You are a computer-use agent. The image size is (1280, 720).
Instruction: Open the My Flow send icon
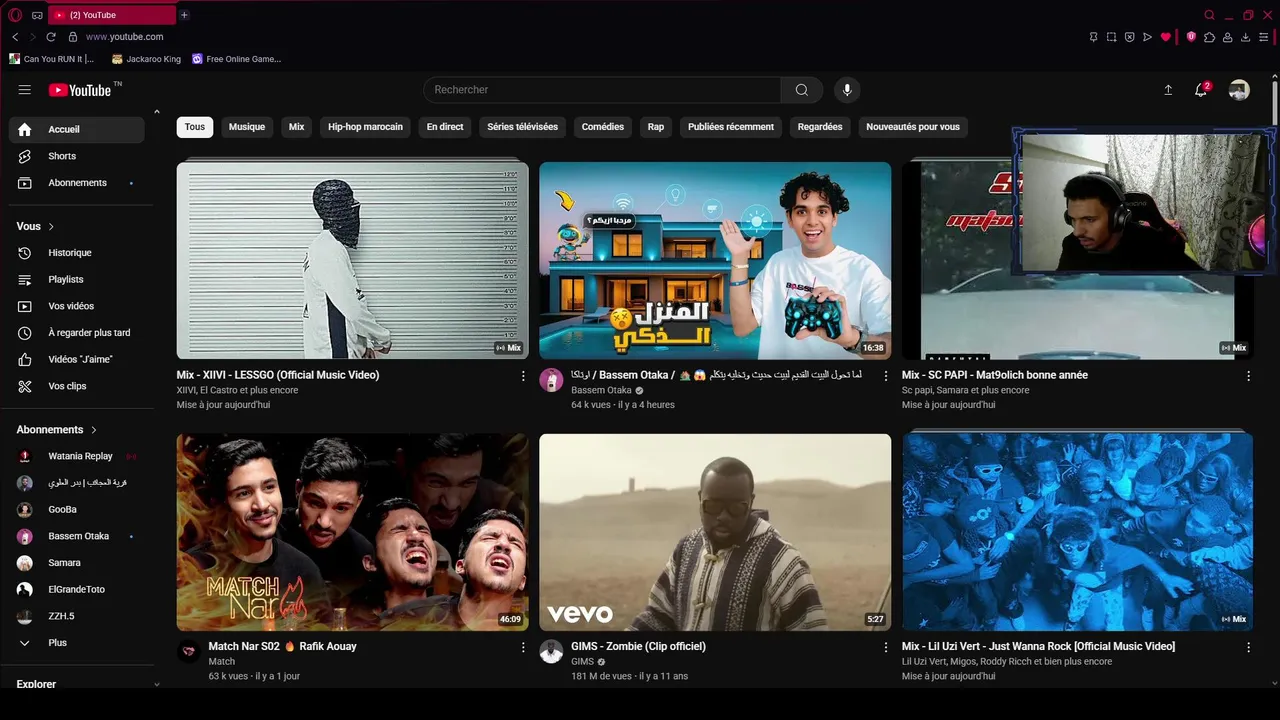pyautogui.click(x=1147, y=37)
